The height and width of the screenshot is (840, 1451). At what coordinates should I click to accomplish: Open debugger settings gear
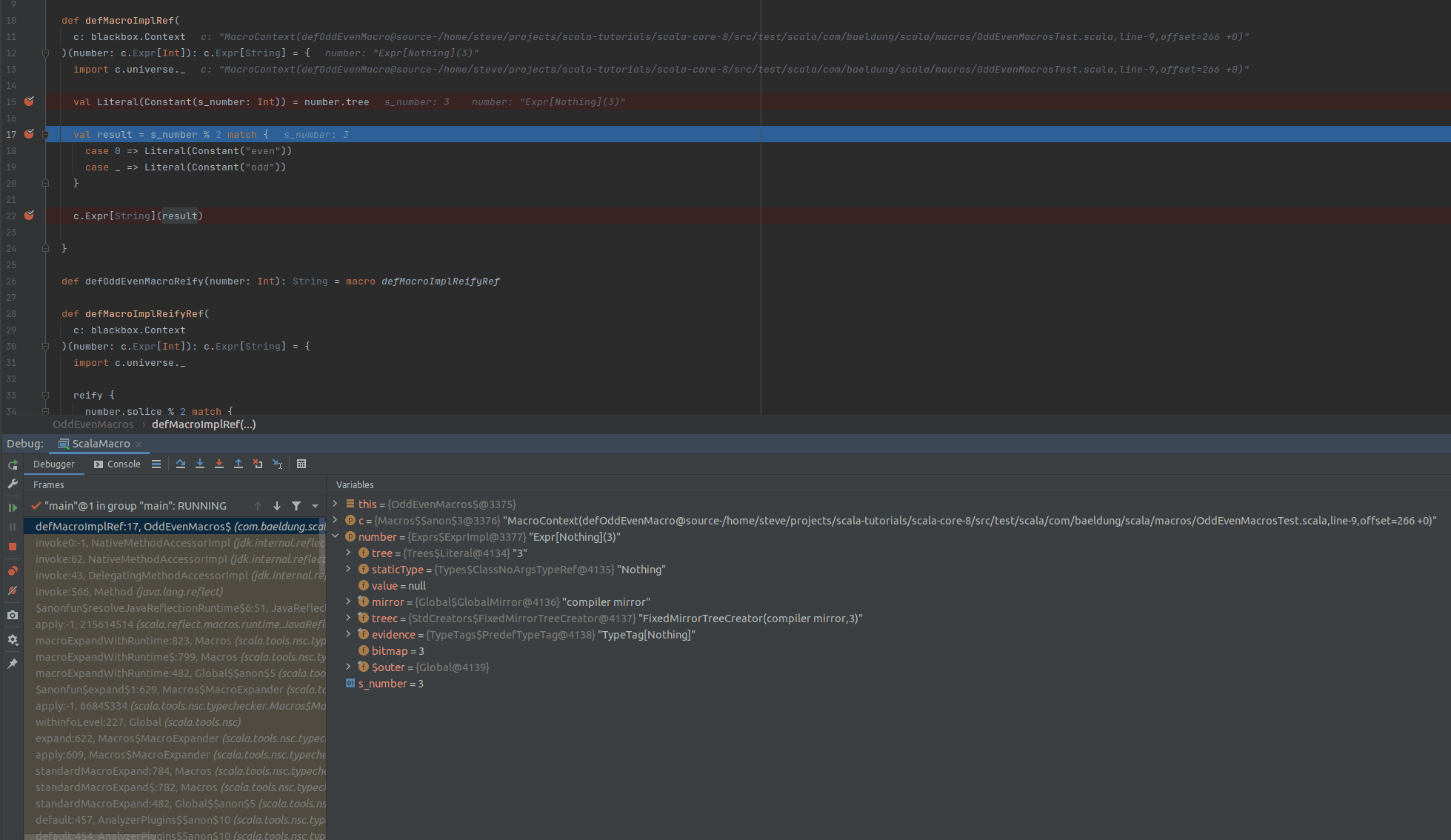[x=13, y=639]
